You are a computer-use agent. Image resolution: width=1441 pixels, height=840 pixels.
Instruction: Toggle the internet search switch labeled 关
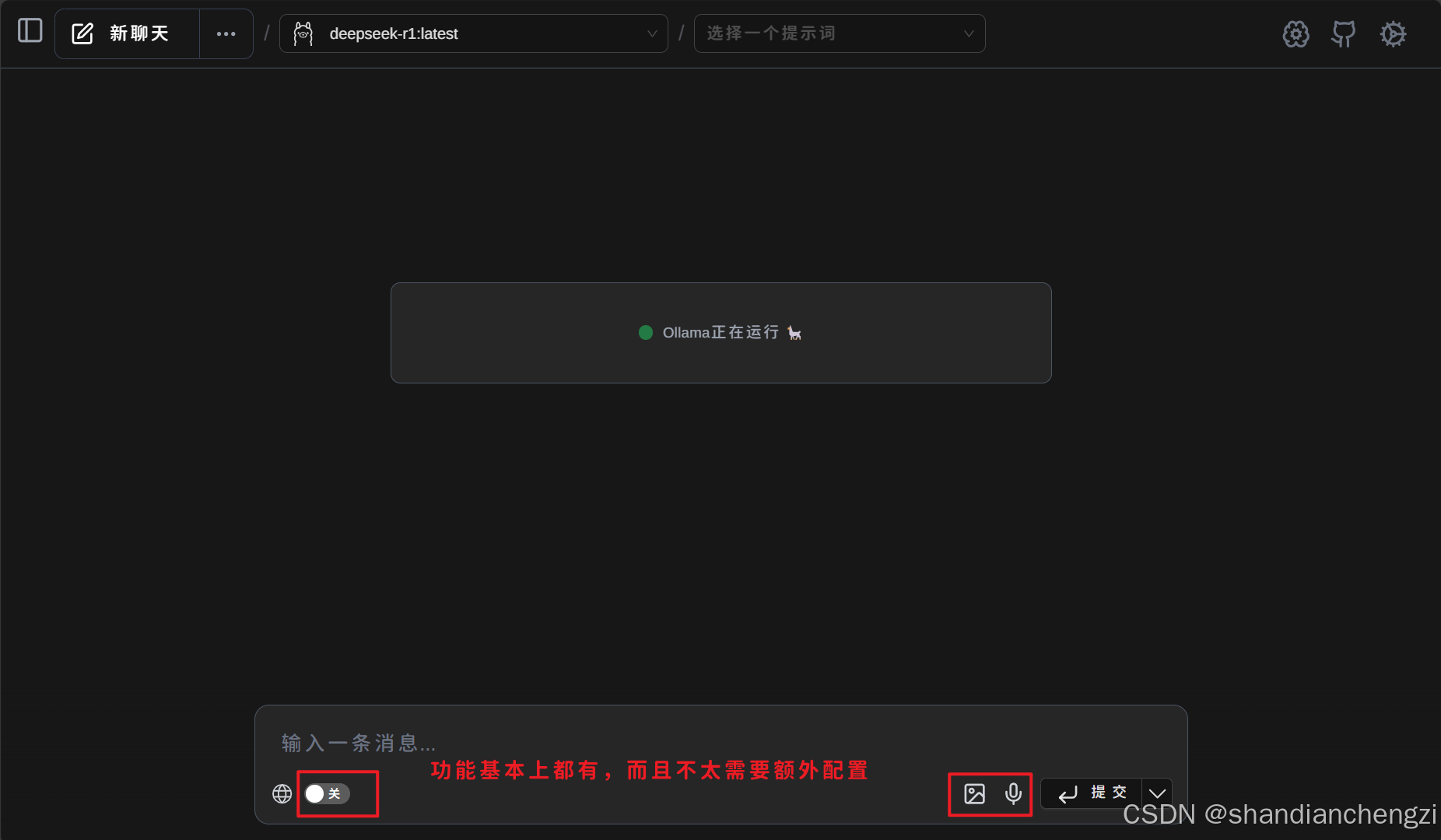coord(327,793)
